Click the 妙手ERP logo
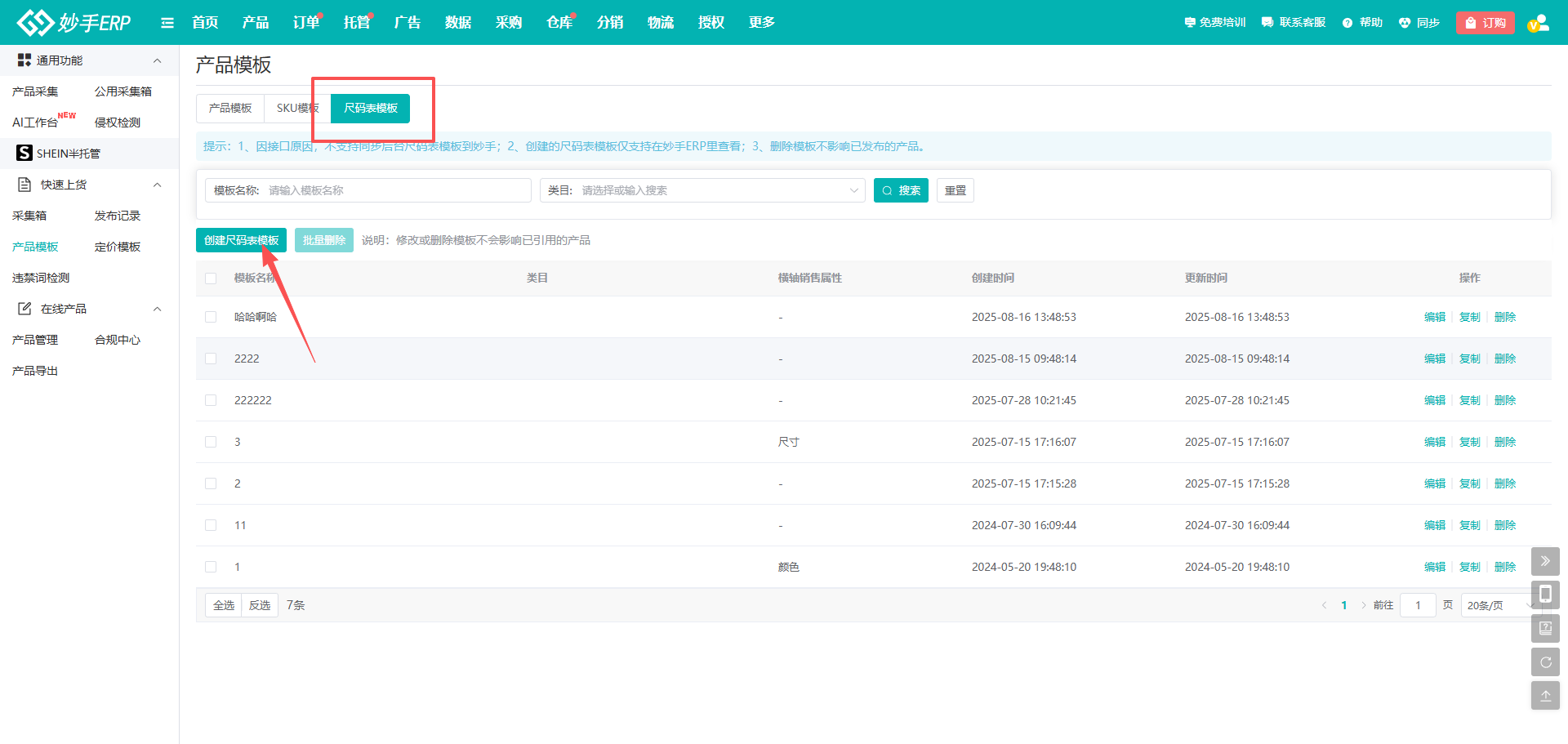This screenshot has height=744, width=1568. click(74, 22)
